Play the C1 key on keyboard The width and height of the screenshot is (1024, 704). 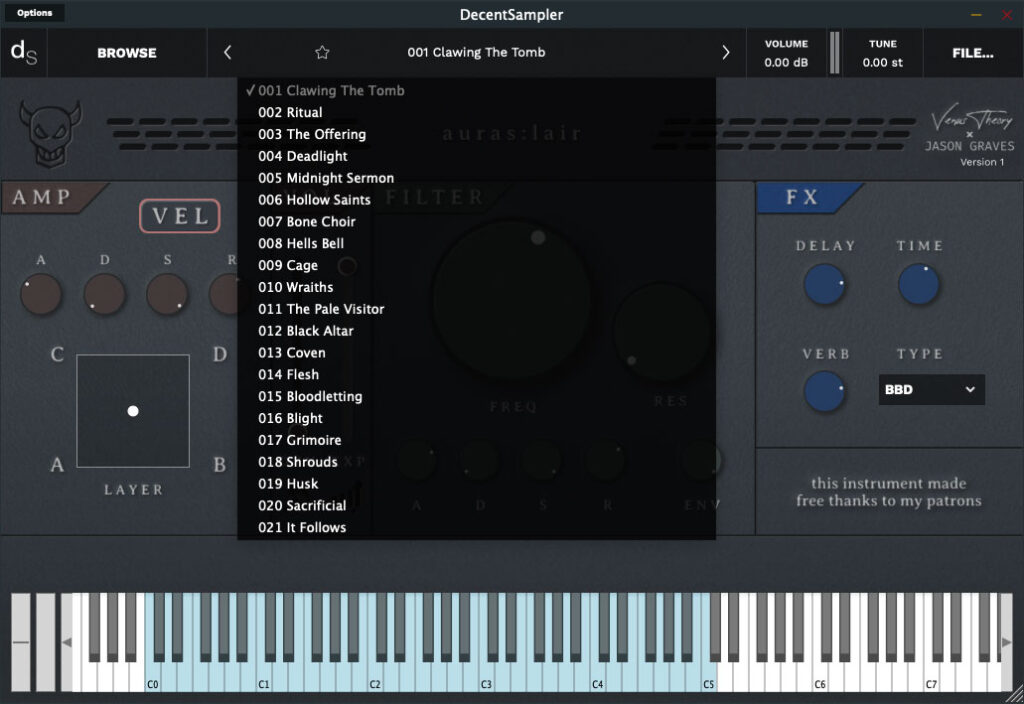tap(264, 679)
